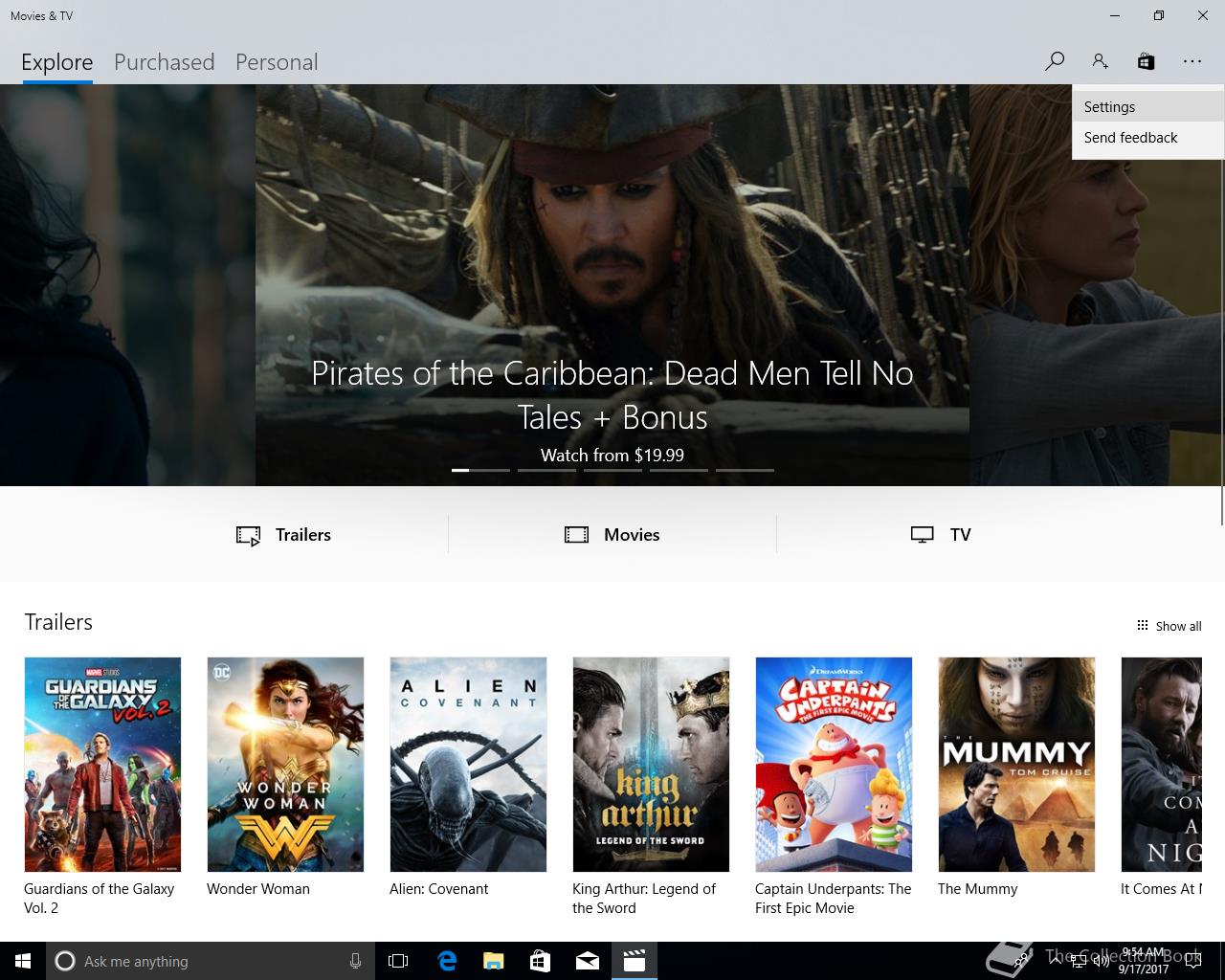Click the Movies & TV taskbar icon

[635, 961]
